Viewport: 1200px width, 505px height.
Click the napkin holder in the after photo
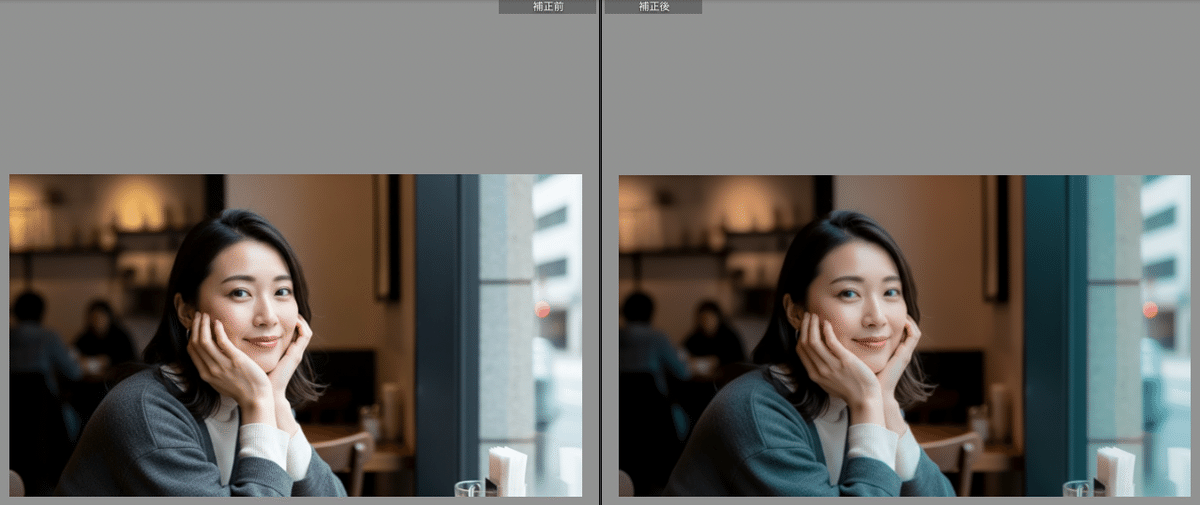tap(1116, 470)
